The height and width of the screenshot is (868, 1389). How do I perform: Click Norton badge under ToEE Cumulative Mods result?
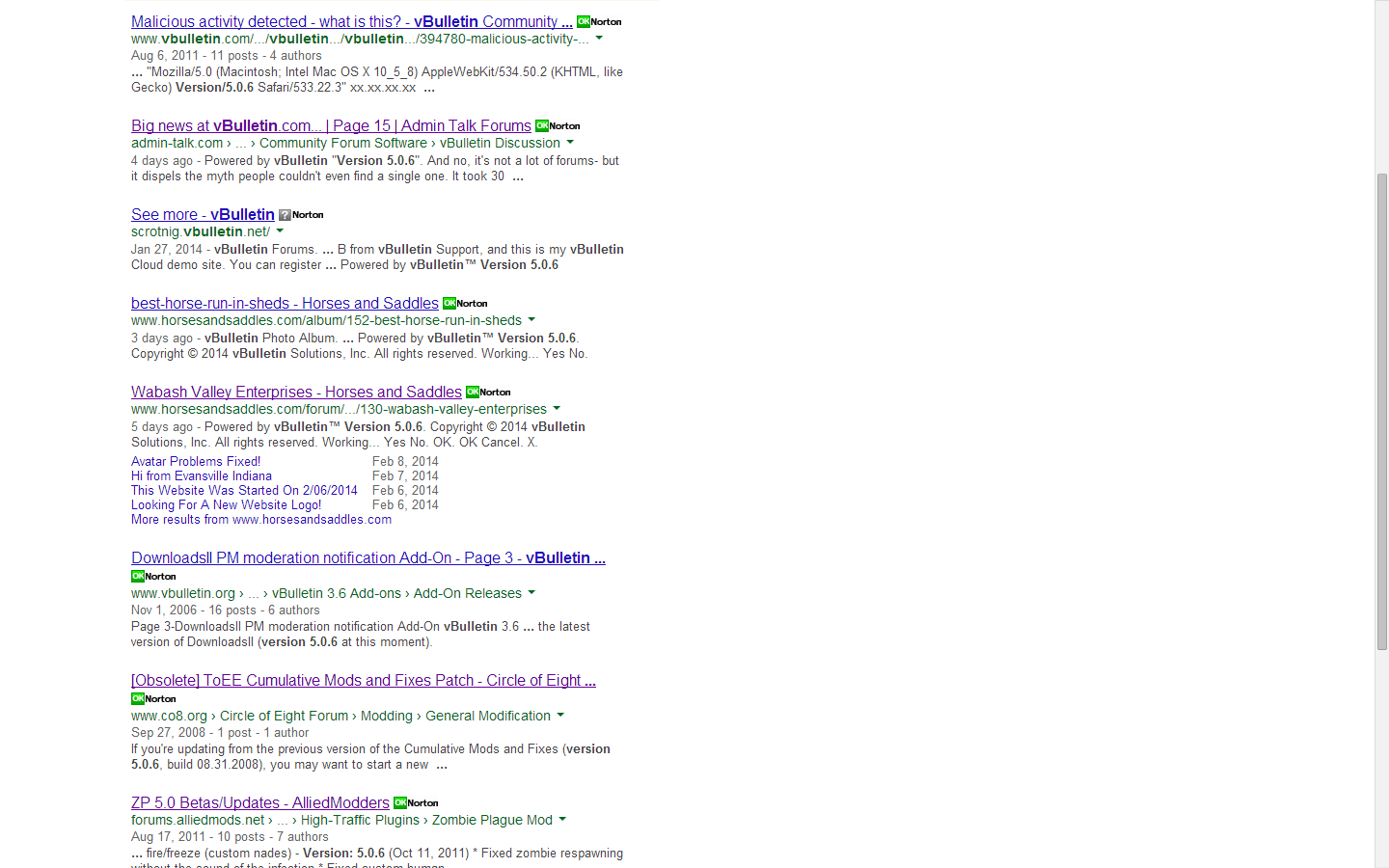point(153,698)
